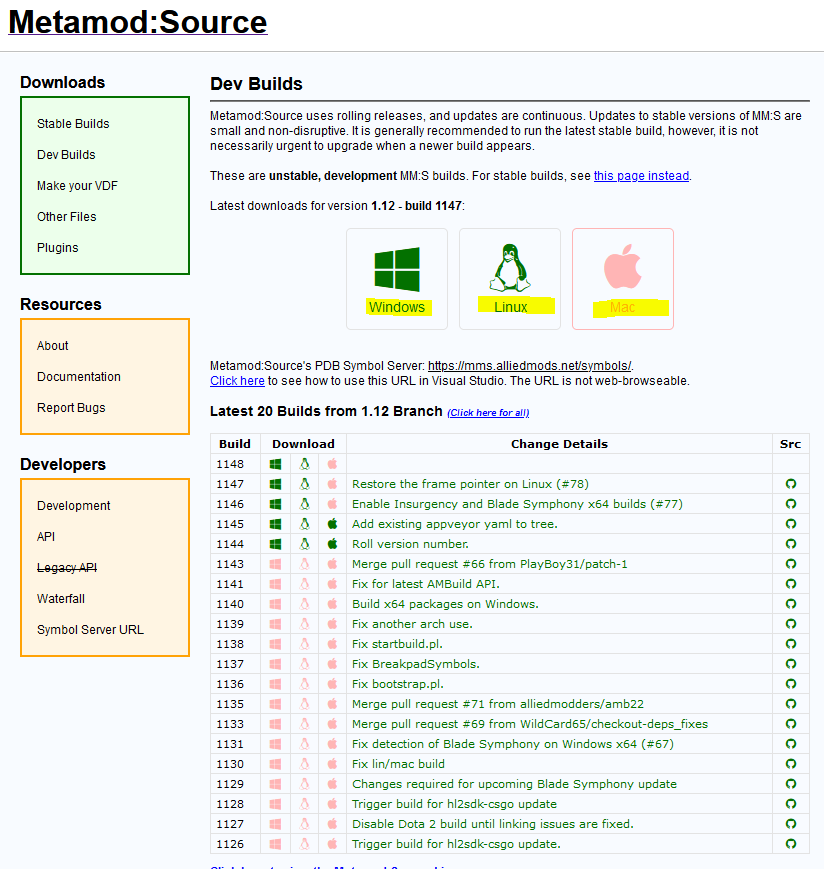Open 'Fix BreakpadSymbols.' change link

416,664
